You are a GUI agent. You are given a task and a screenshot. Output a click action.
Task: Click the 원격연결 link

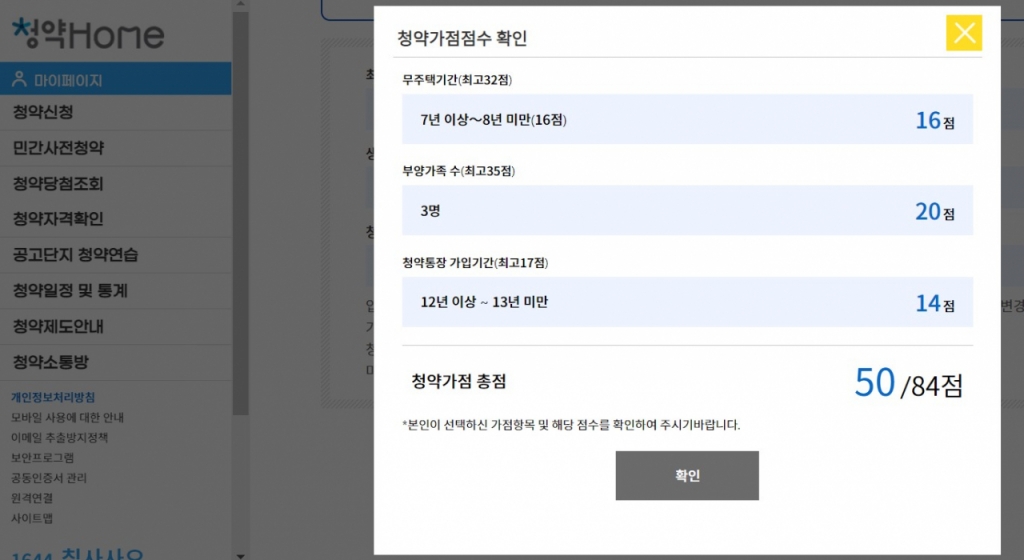click(x=32, y=498)
